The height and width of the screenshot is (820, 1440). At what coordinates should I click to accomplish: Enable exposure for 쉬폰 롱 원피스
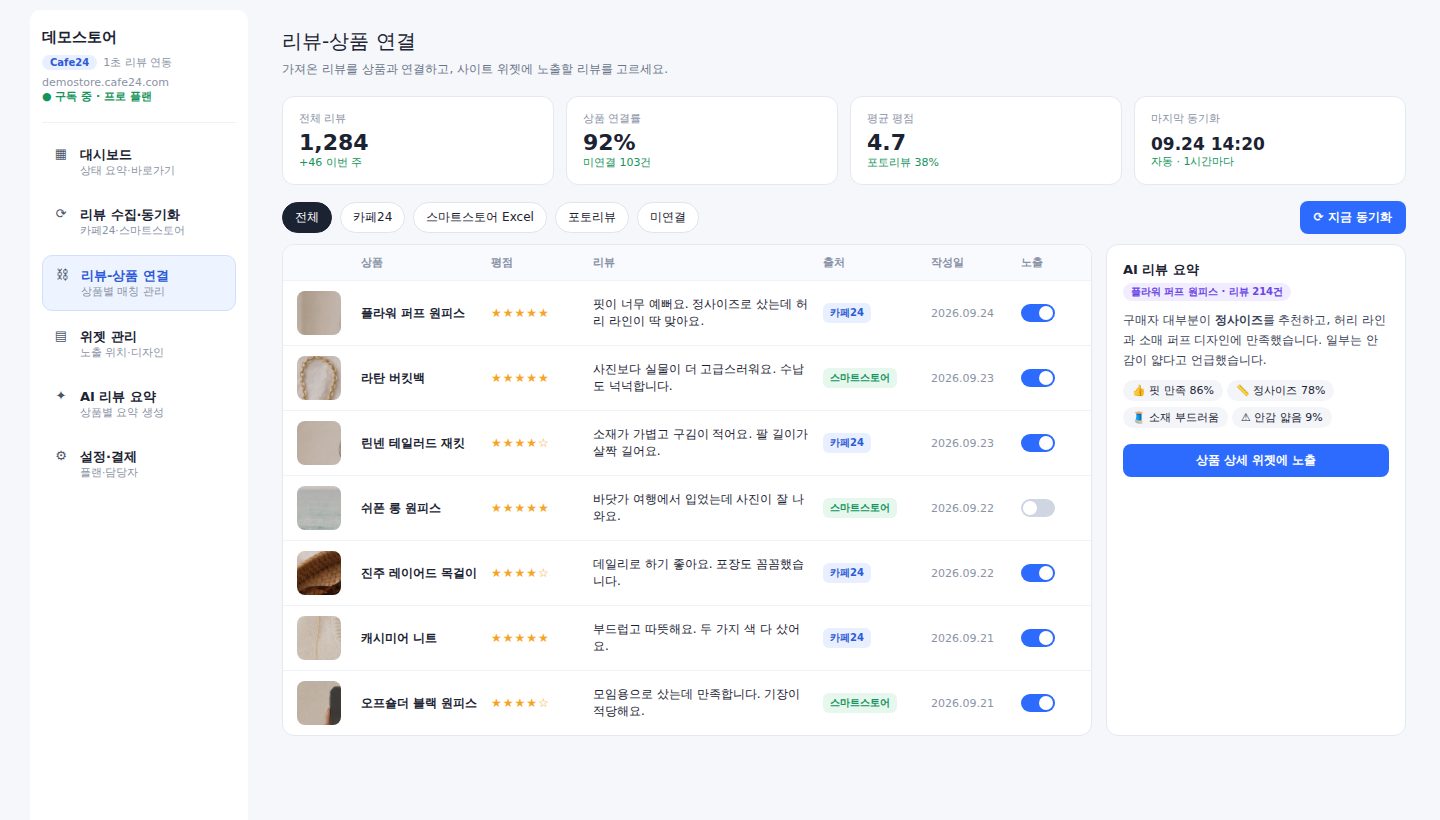1038,508
